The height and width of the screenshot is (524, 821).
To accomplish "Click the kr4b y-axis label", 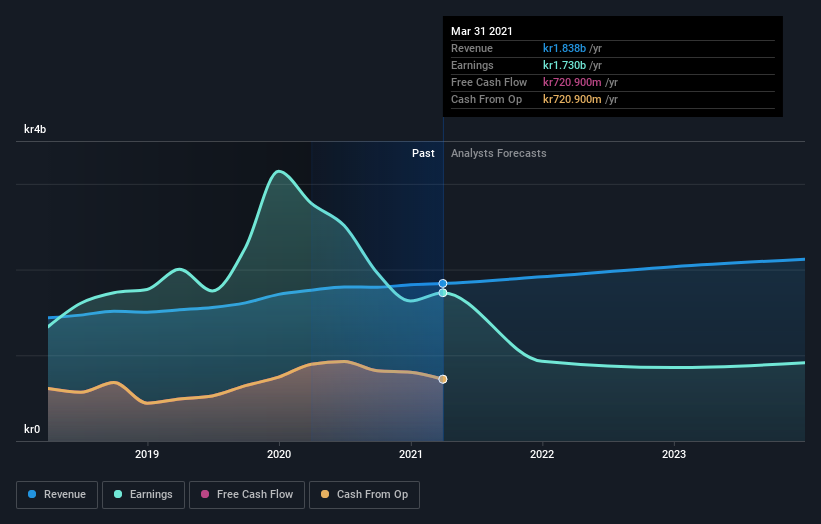I will point(35,129).
